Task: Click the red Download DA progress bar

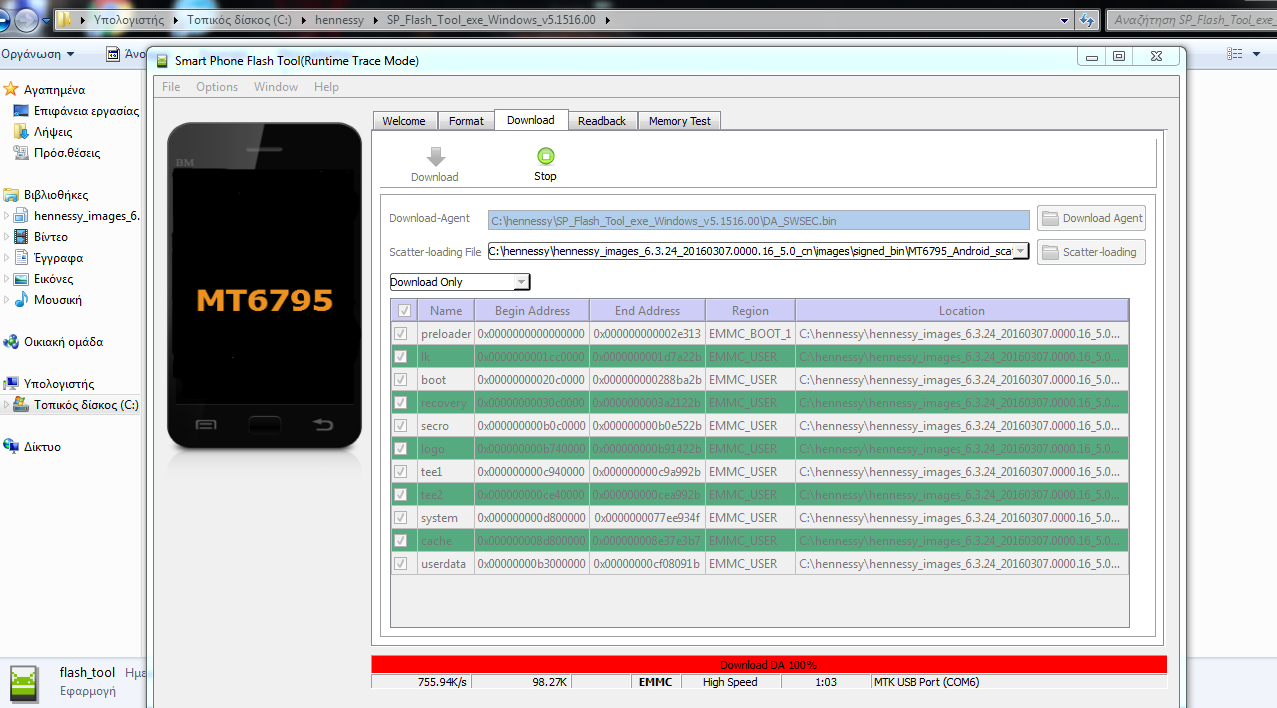Action: [768, 665]
